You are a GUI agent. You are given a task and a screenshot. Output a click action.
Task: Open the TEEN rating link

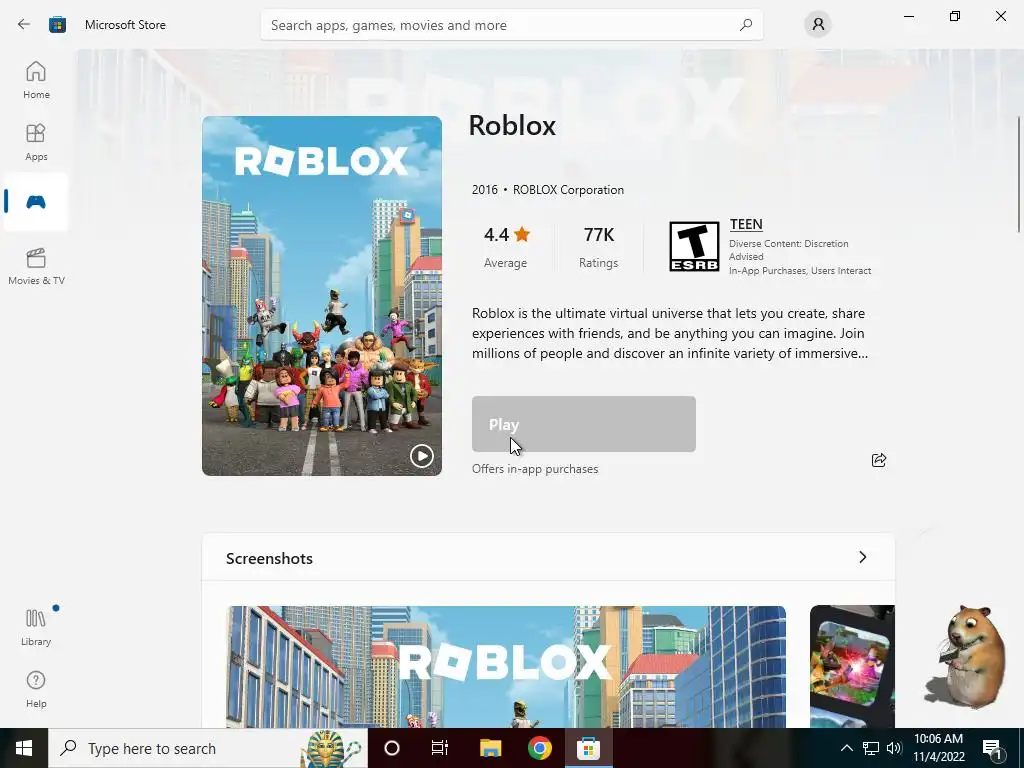click(746, 225)
